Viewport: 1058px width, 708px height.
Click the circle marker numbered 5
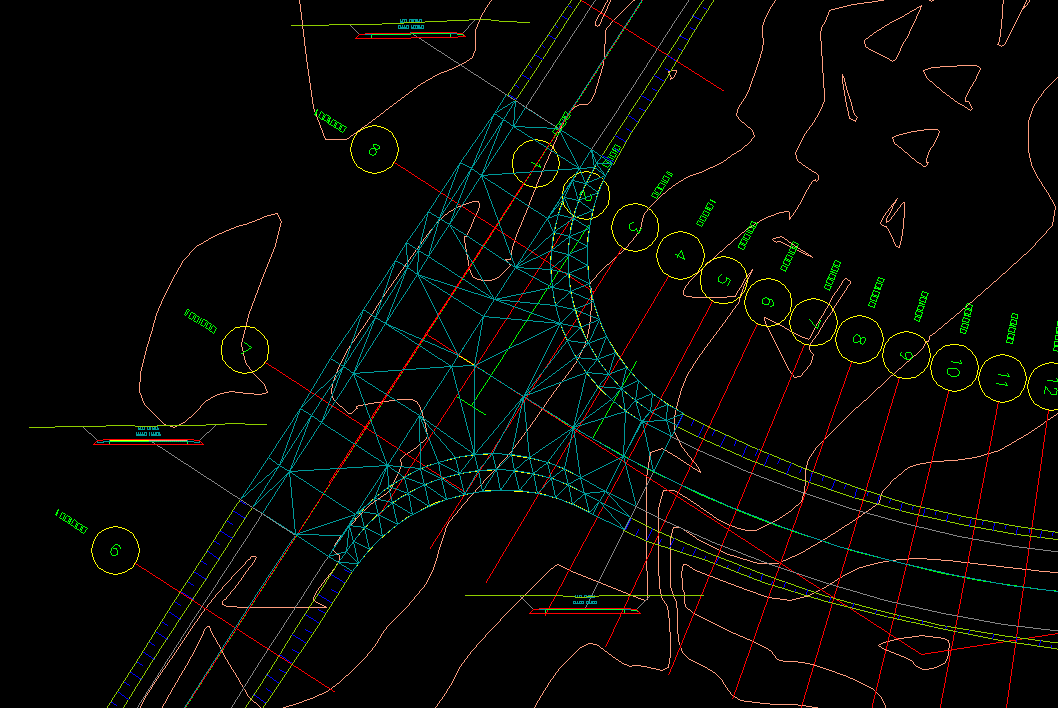point(724,280)
